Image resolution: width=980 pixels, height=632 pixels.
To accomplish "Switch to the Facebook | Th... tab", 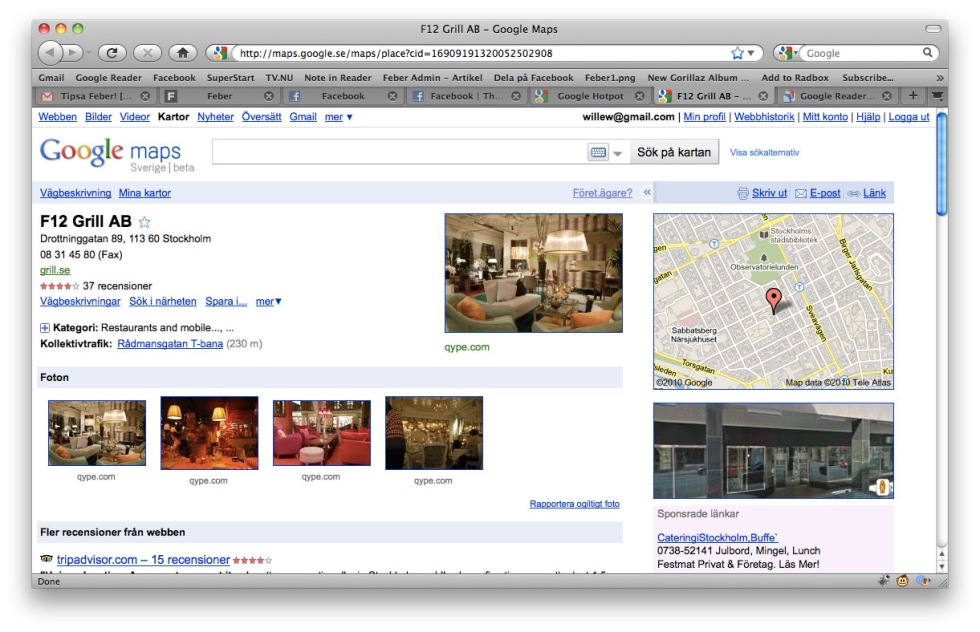I will click(466, 96).
